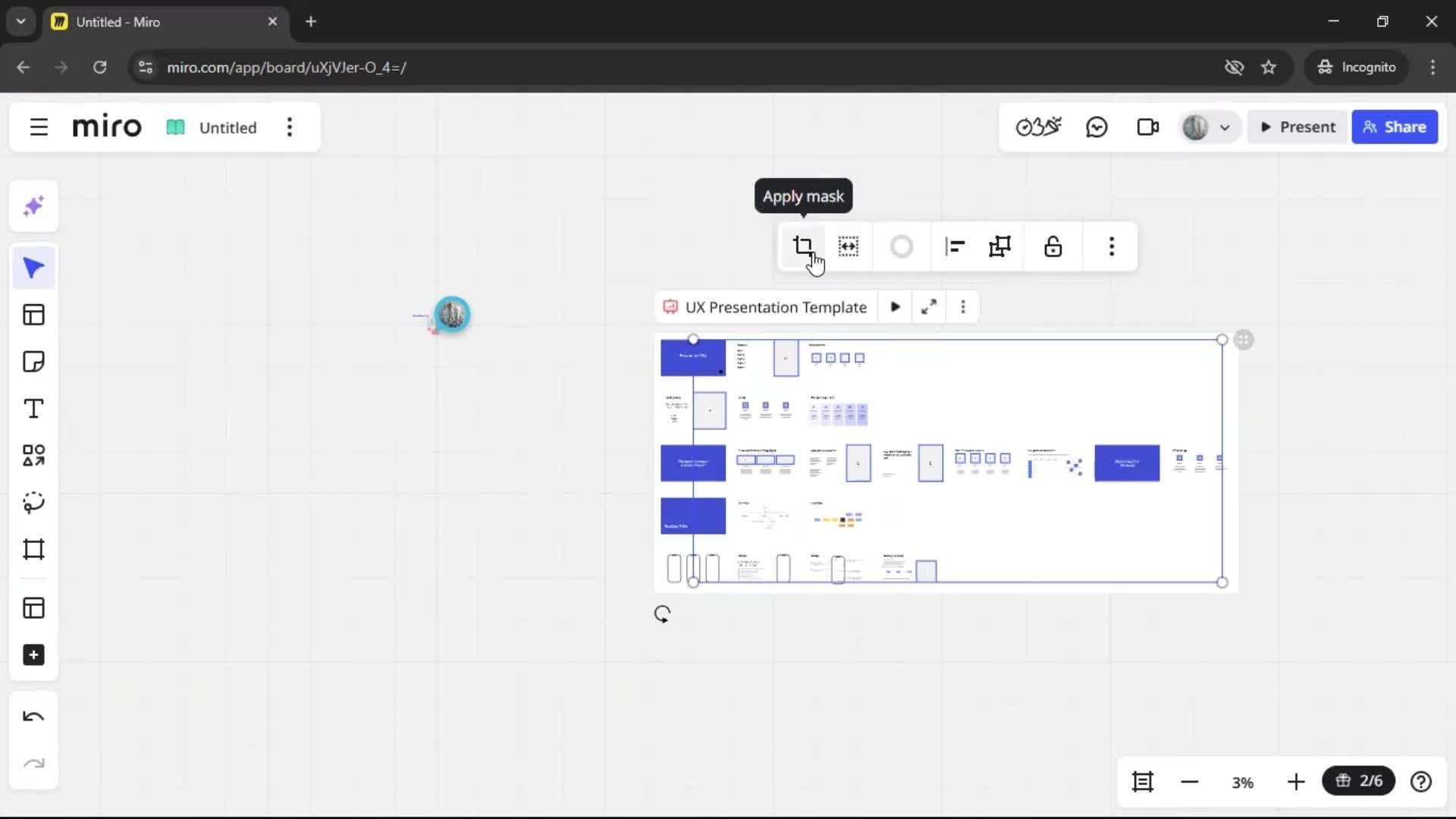The width and height of the screenshot is (1456, 819).
Task: Open Miro AI sparkle tool
Action: click(x=33, y=206)
